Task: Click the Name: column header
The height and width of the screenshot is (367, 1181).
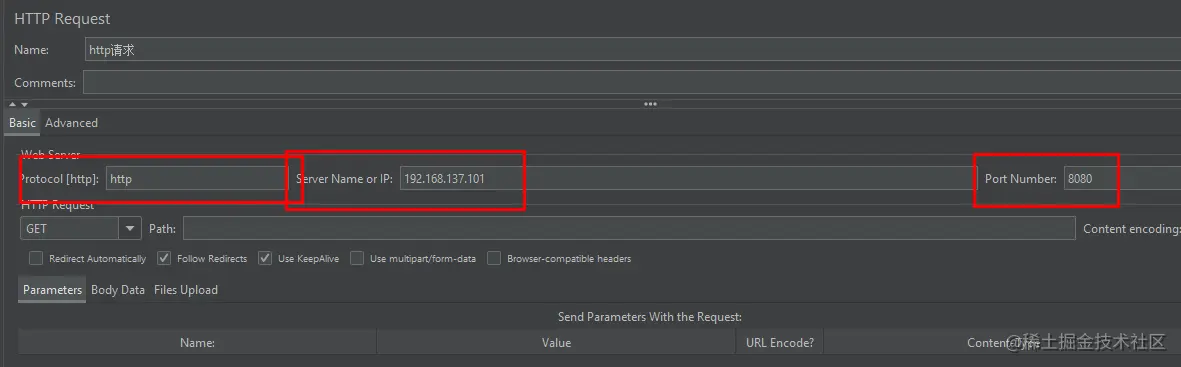Action: click(197, 342)
